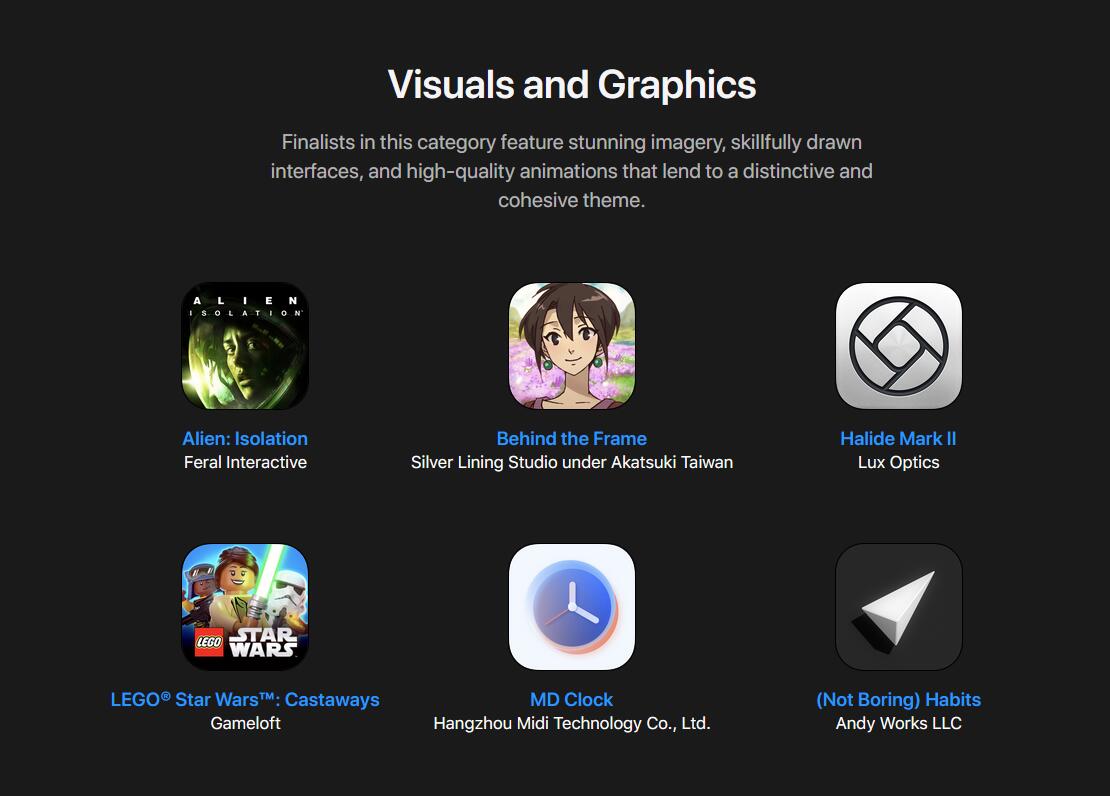Click Silver Lining Studio under Akatsuki Taiwan text

572,462
